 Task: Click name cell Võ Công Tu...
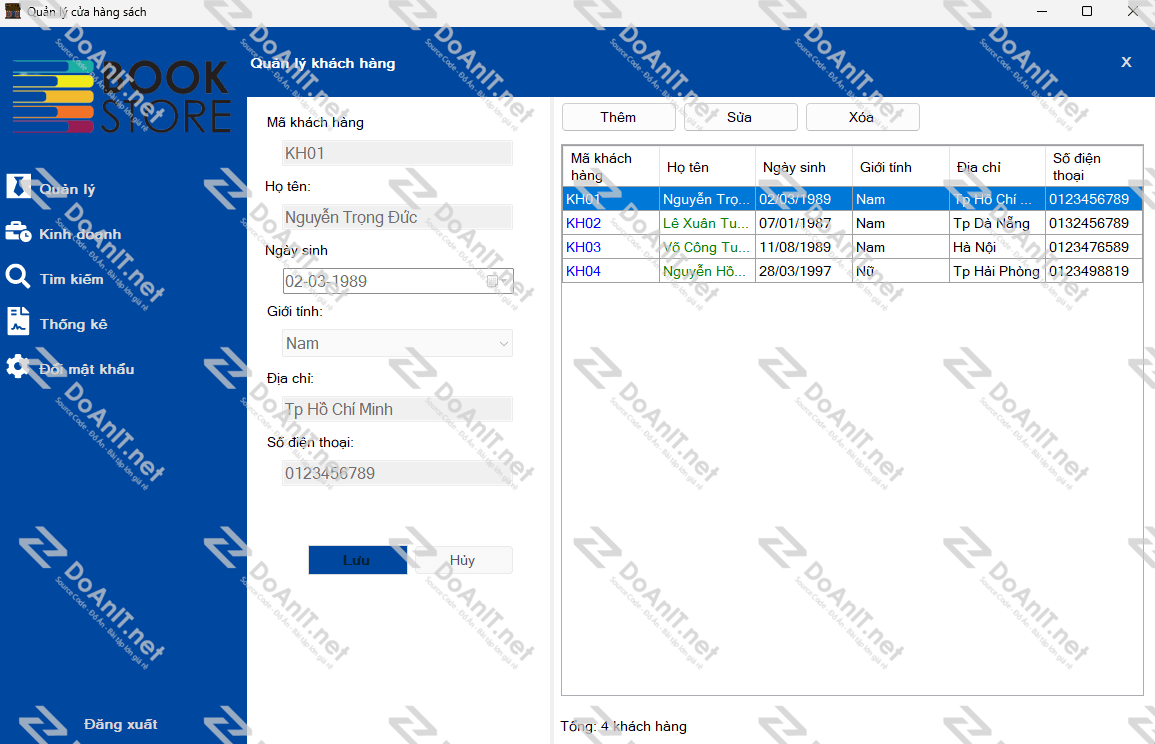pyautogui.click(x=707, y=247)
